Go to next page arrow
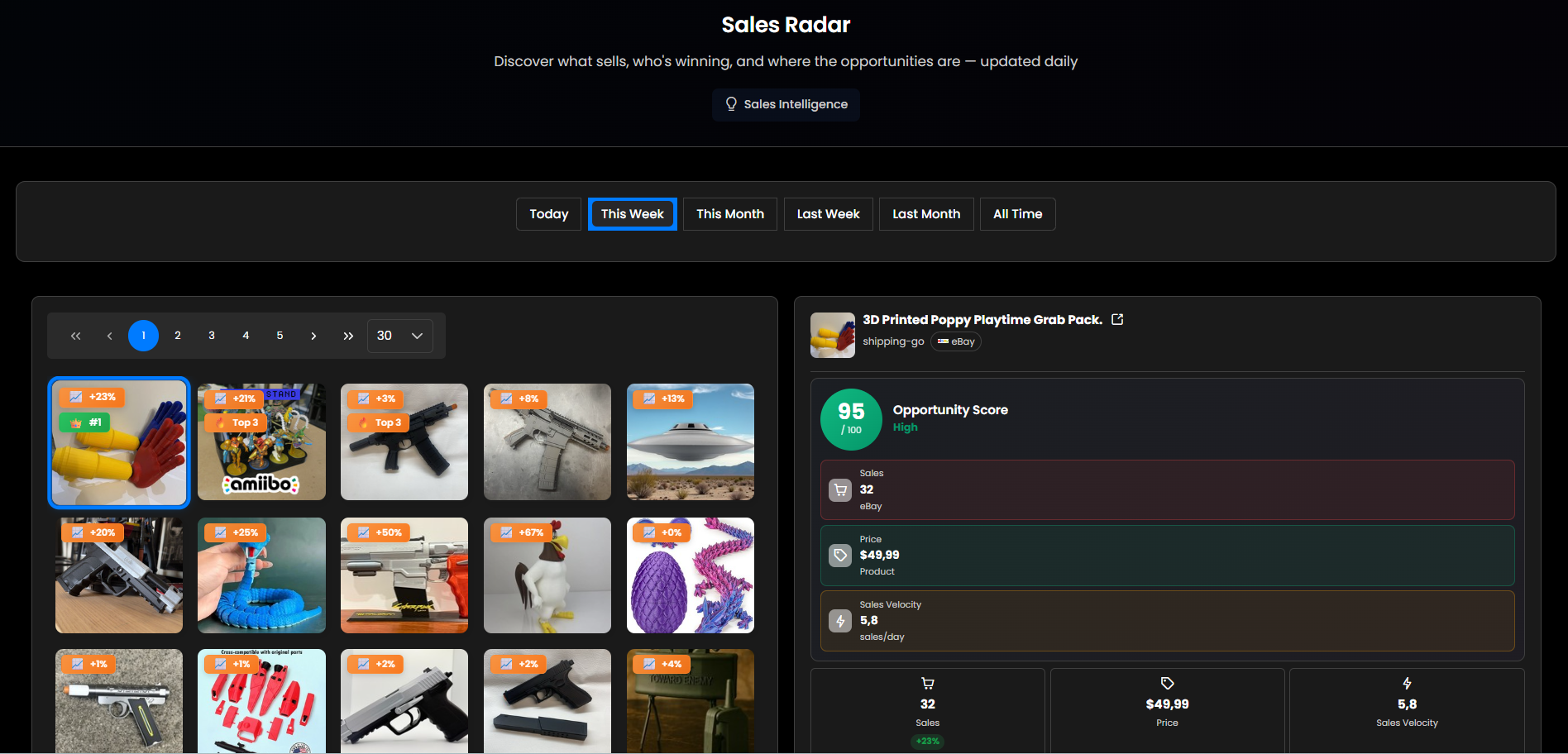Image resolution: width=1568 pixels, height=754 pixels. click(313, 336)
